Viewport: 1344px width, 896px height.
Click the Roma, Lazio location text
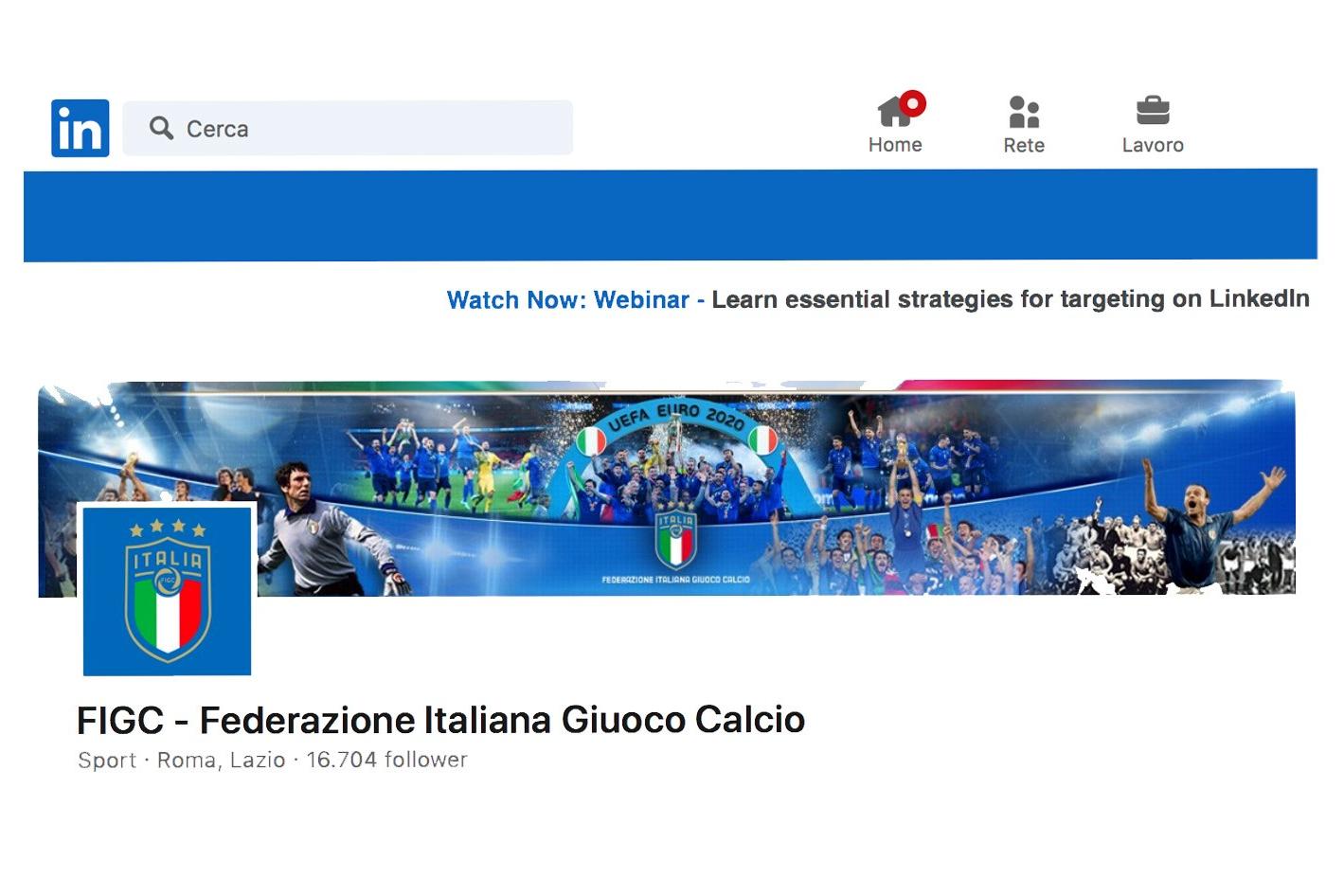221,761
